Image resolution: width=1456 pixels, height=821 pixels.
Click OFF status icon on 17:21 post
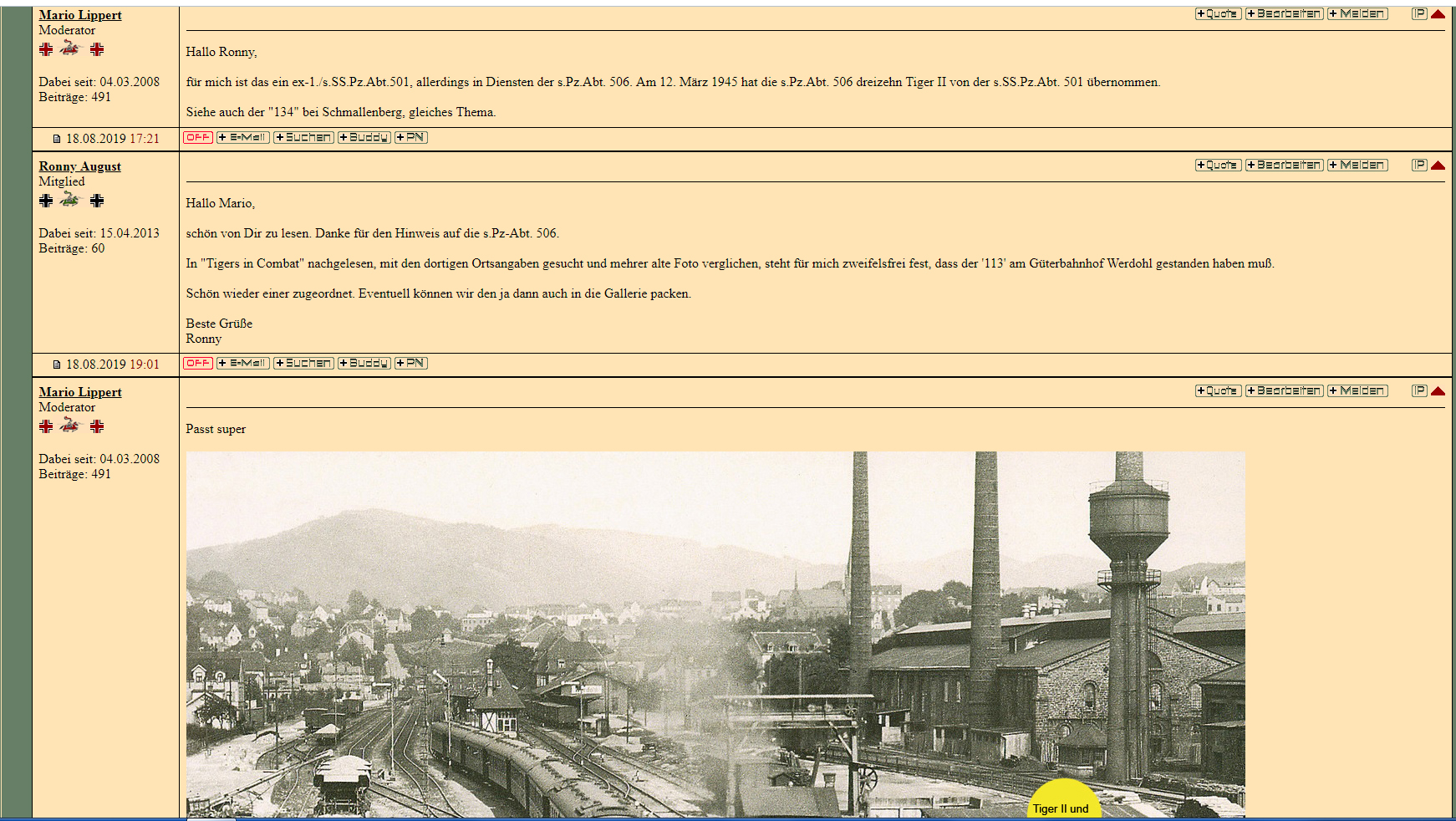(x=198, y=137)
